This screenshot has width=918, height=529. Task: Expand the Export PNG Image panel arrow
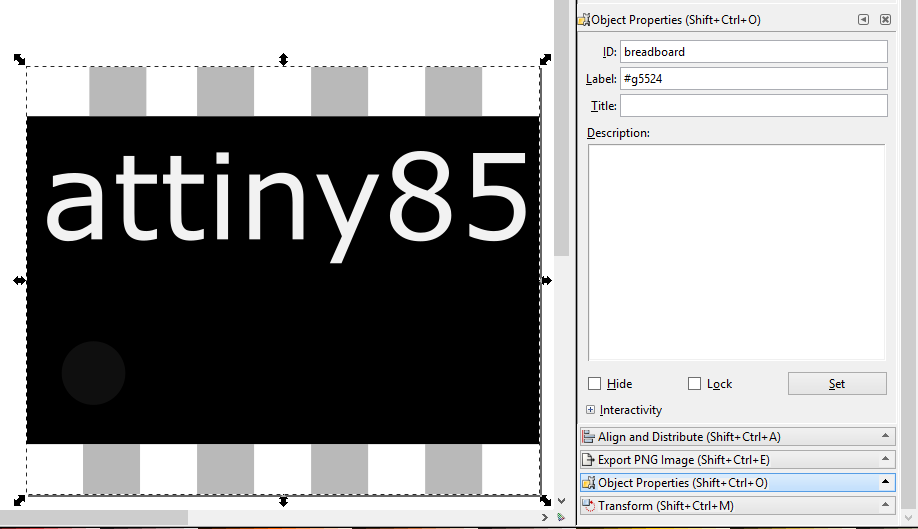point(885,459)
